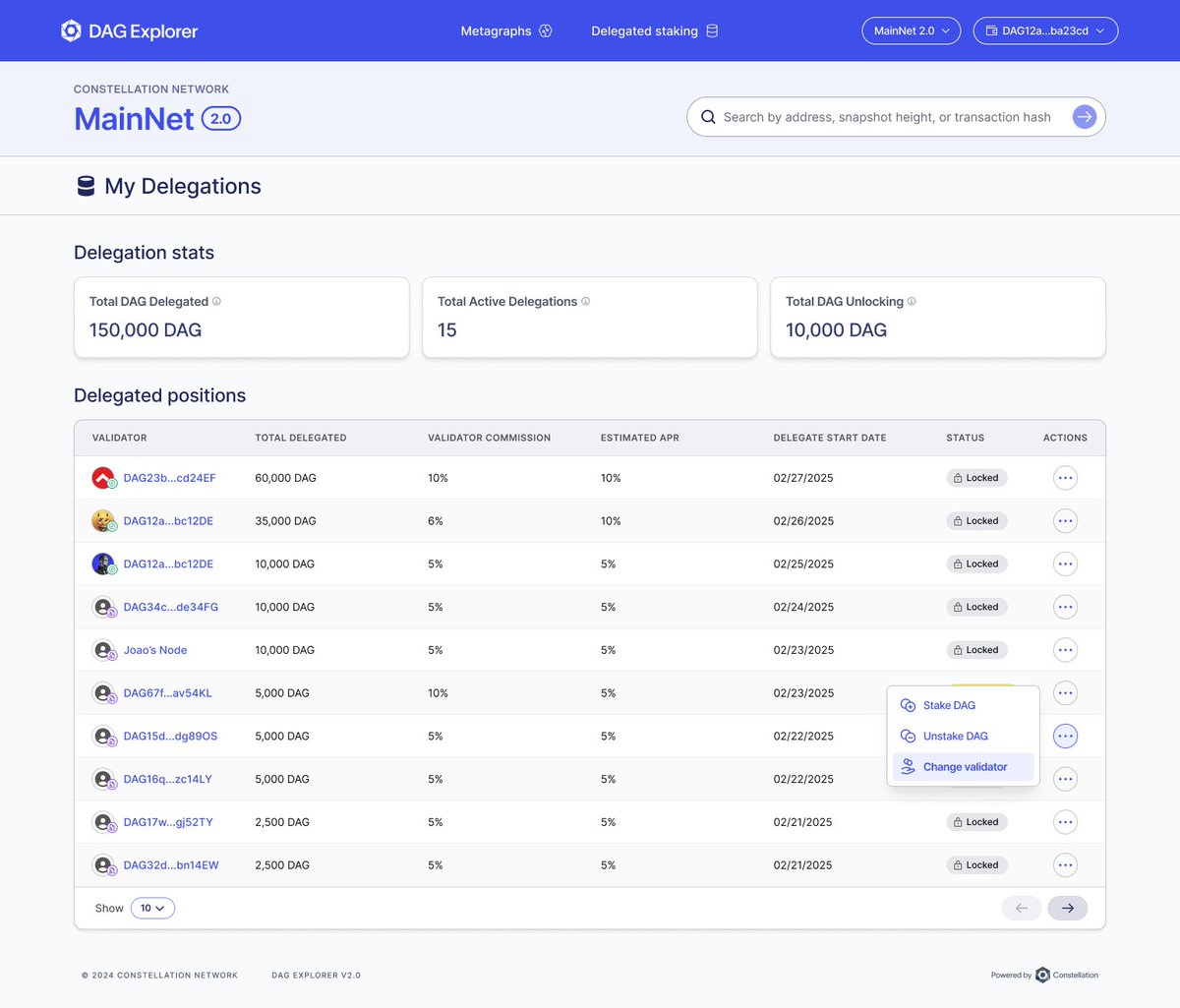This screenshot has width=1180, height=1008.
Task: Click avatar icon of DAG67f...av54KL
Action: 103,693
